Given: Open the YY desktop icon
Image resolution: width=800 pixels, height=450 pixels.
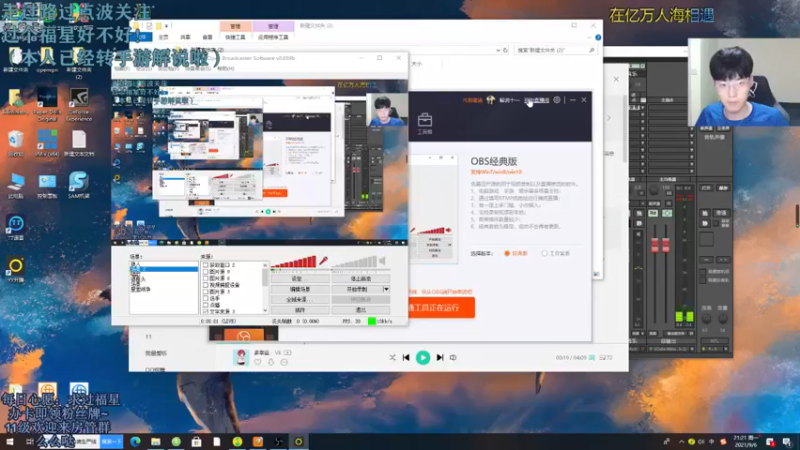Looking at the screenshot, I should 15,270.
